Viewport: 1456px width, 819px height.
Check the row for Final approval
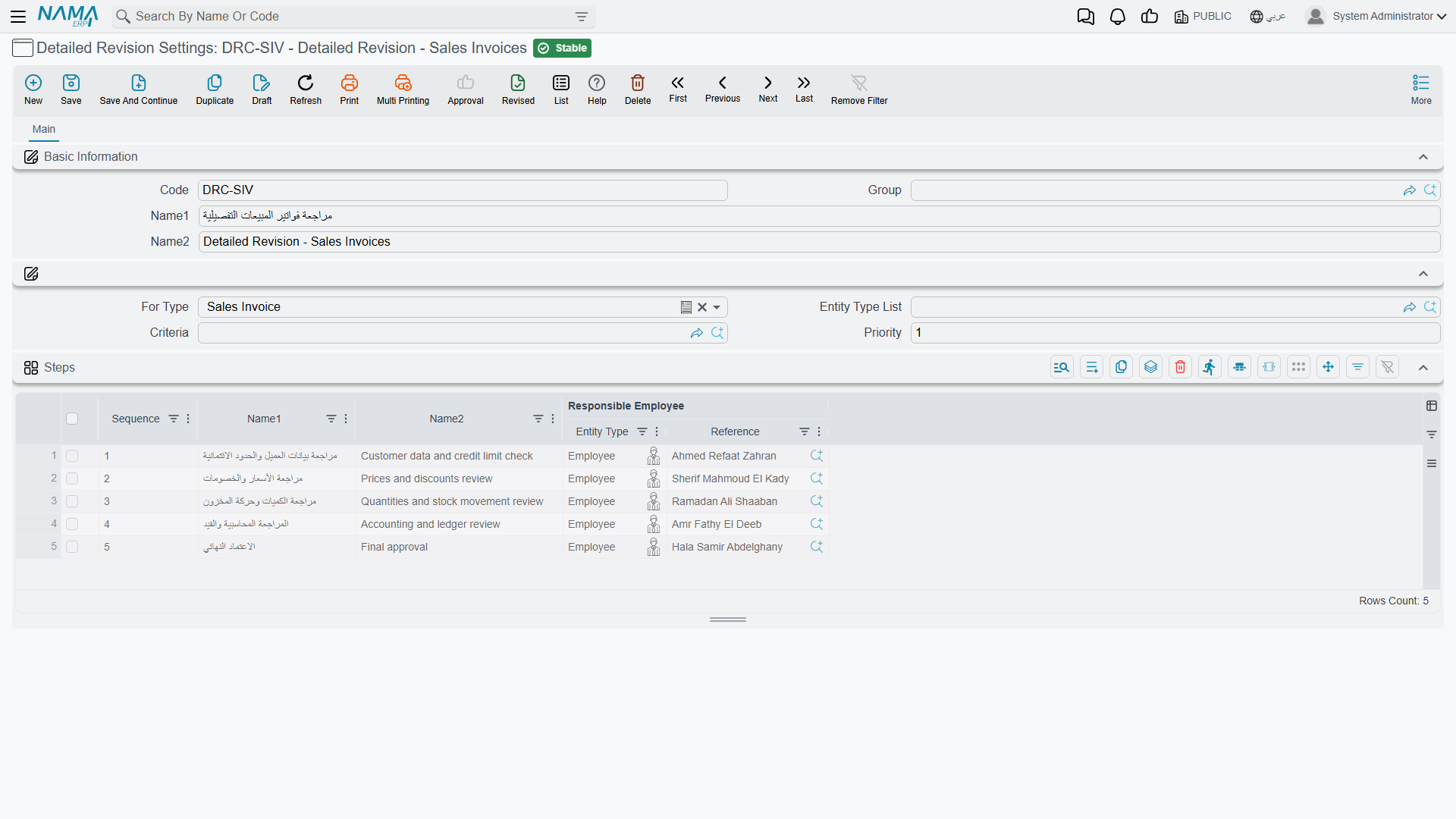(x=72, y=547)
